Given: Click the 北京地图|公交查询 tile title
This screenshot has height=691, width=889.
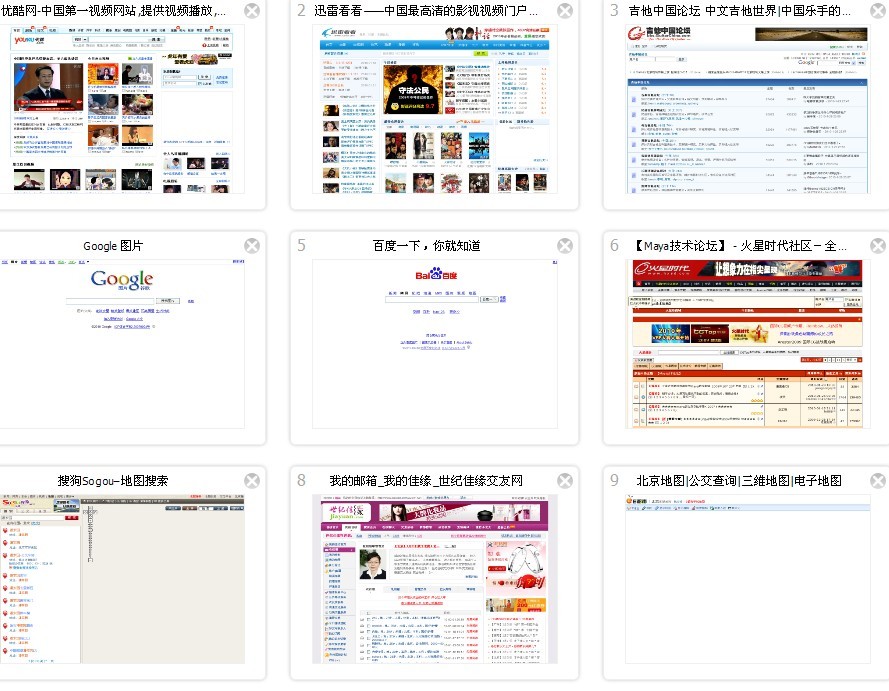Looking at the screenshot, I should 739,481.
